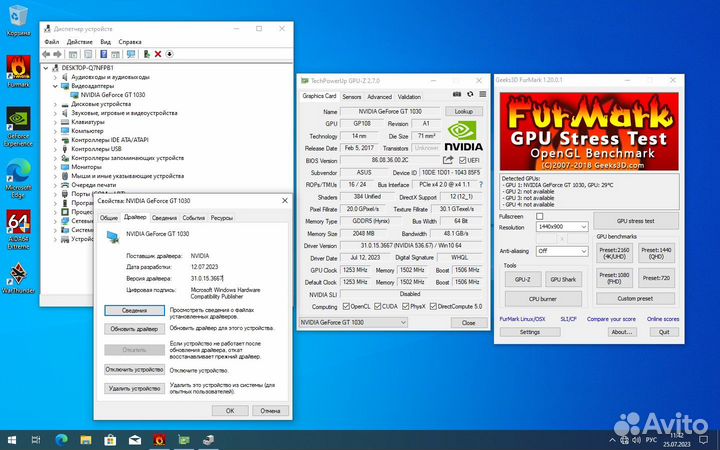The width and height of the screenshot is (720, 450).
Task: Switch to Сведения tab in properties dialog
Action: tap(164, 218)
